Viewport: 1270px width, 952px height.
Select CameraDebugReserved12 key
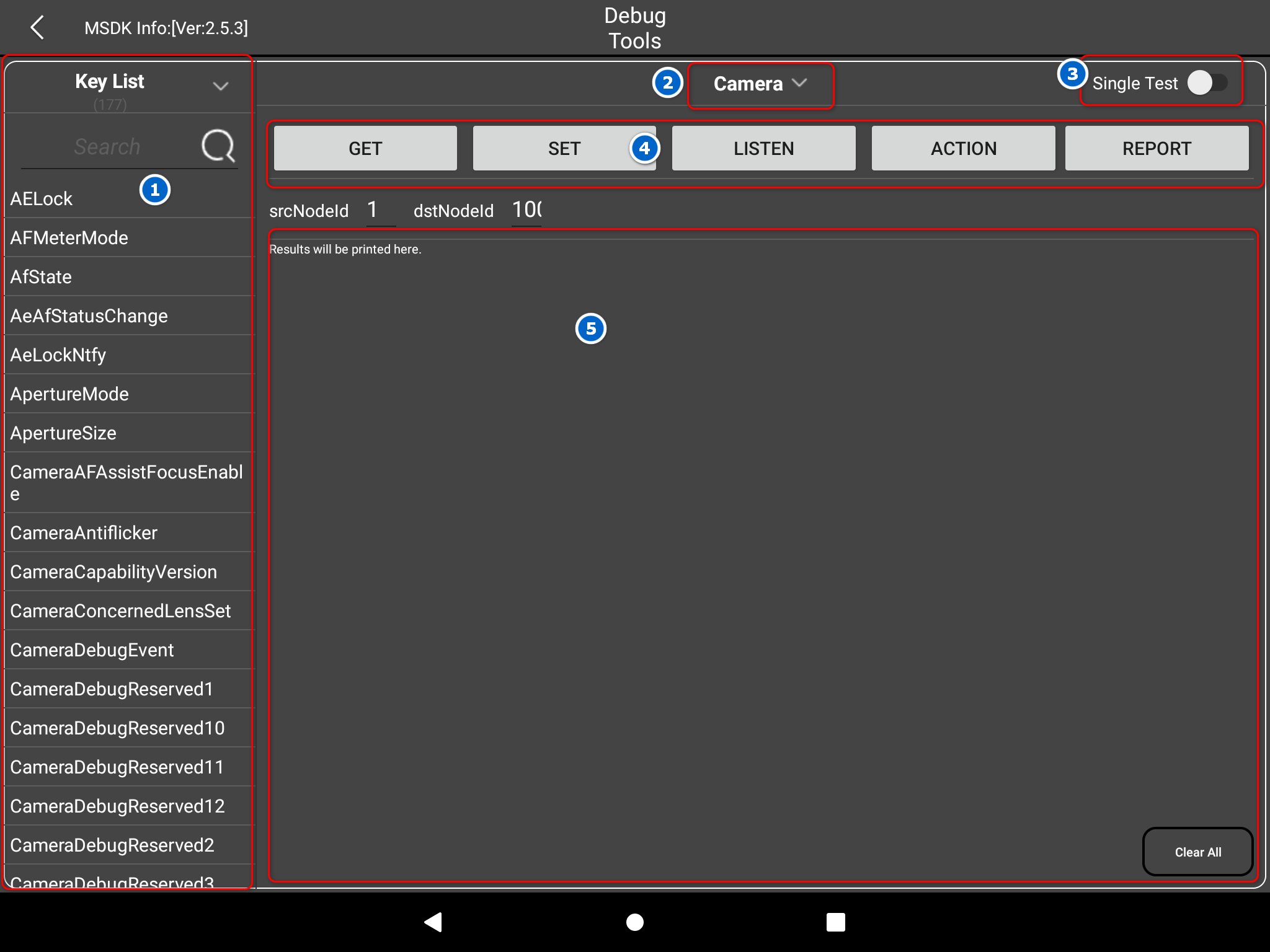(128, 806)
